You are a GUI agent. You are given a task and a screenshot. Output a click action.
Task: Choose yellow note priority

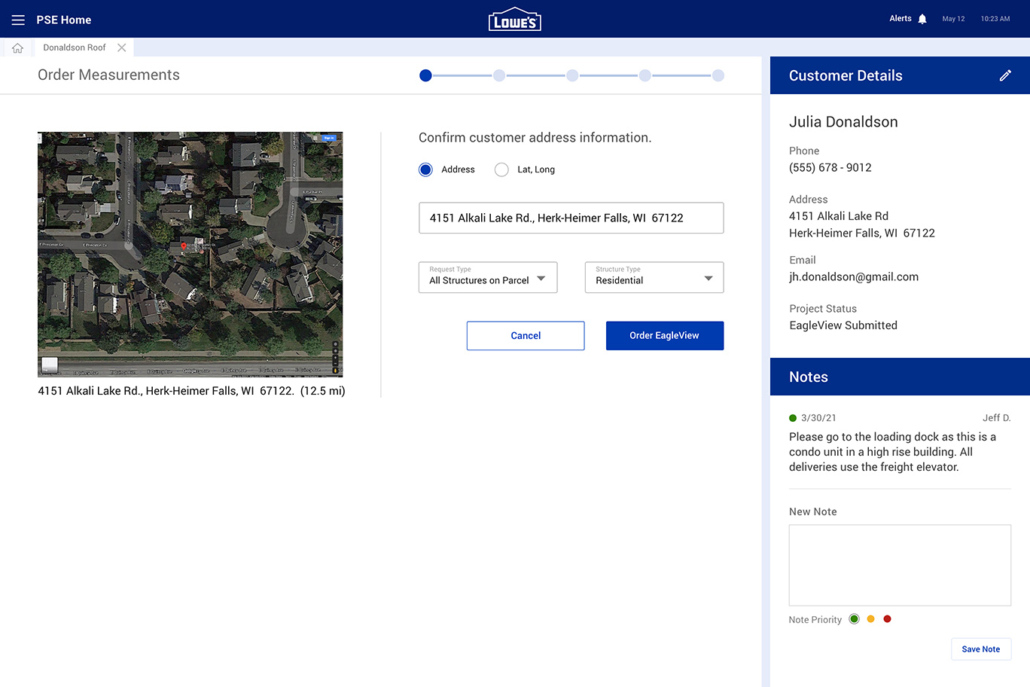coord(870,619)
